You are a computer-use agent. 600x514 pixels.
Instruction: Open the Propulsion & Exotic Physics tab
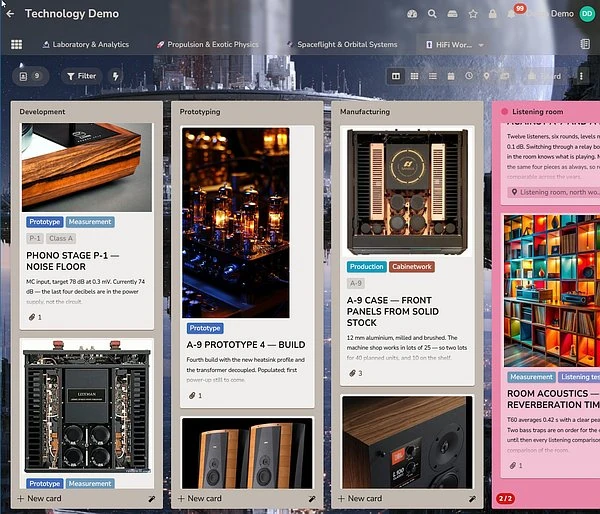tap(207, 44)
